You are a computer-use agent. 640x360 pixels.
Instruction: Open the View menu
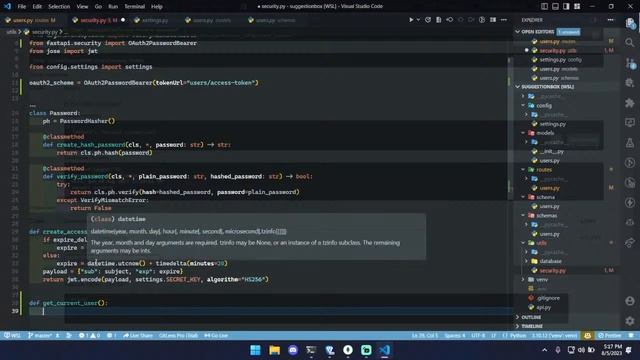[x=82, y=7]
